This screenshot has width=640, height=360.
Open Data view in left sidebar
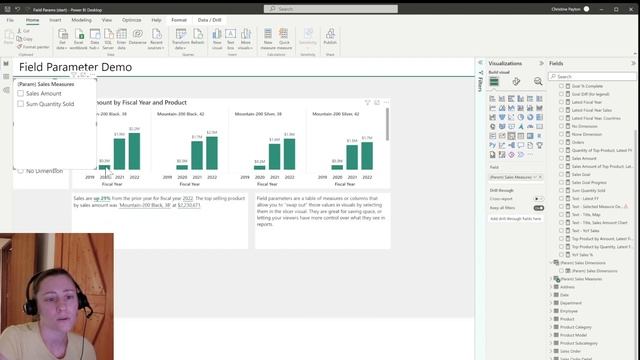pyautogui.click(x=6, y=77)
